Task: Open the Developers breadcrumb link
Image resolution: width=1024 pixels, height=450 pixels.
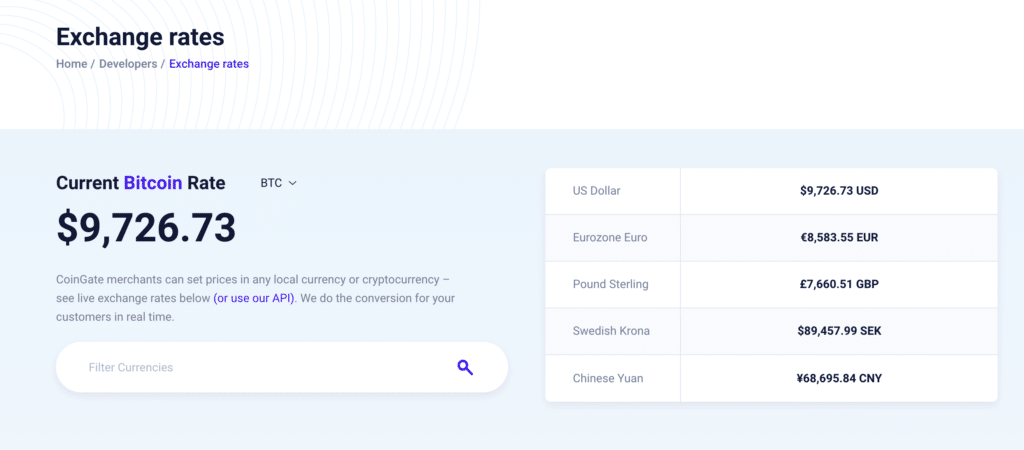Action: 128,64
